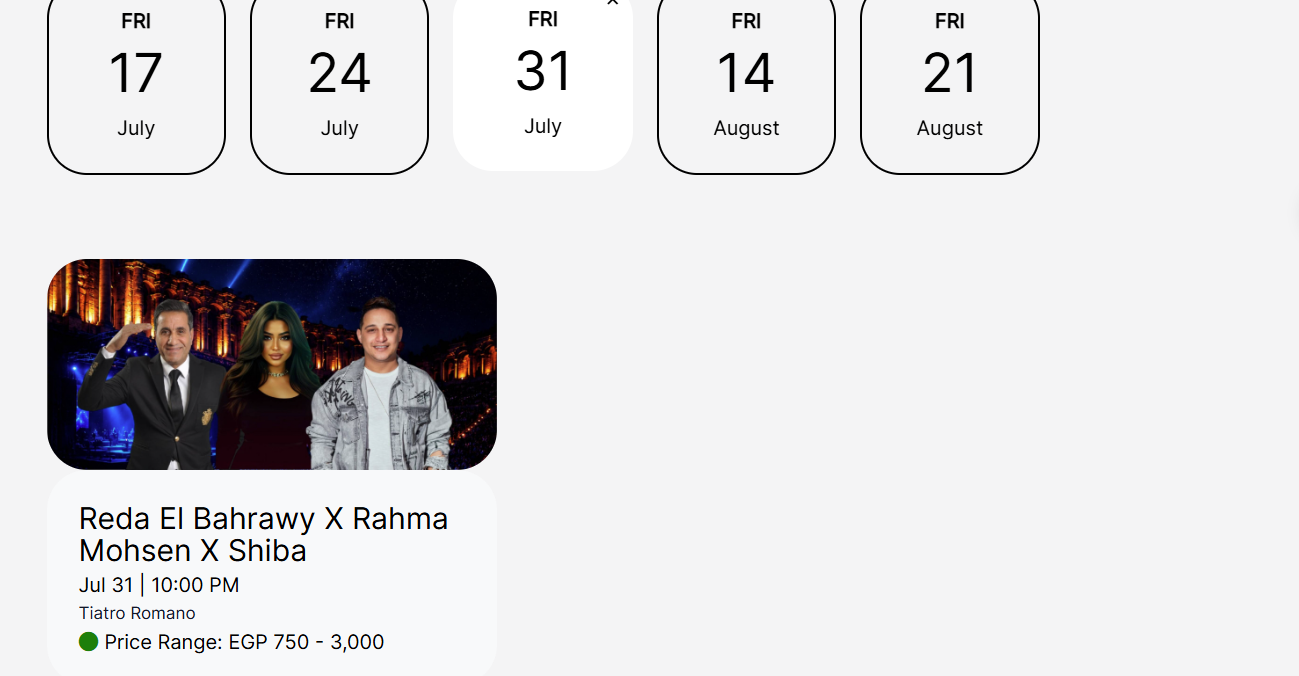1299x676 pixels.
Task: Clear the July 31 selection with the X
Action: click(612, 3)
